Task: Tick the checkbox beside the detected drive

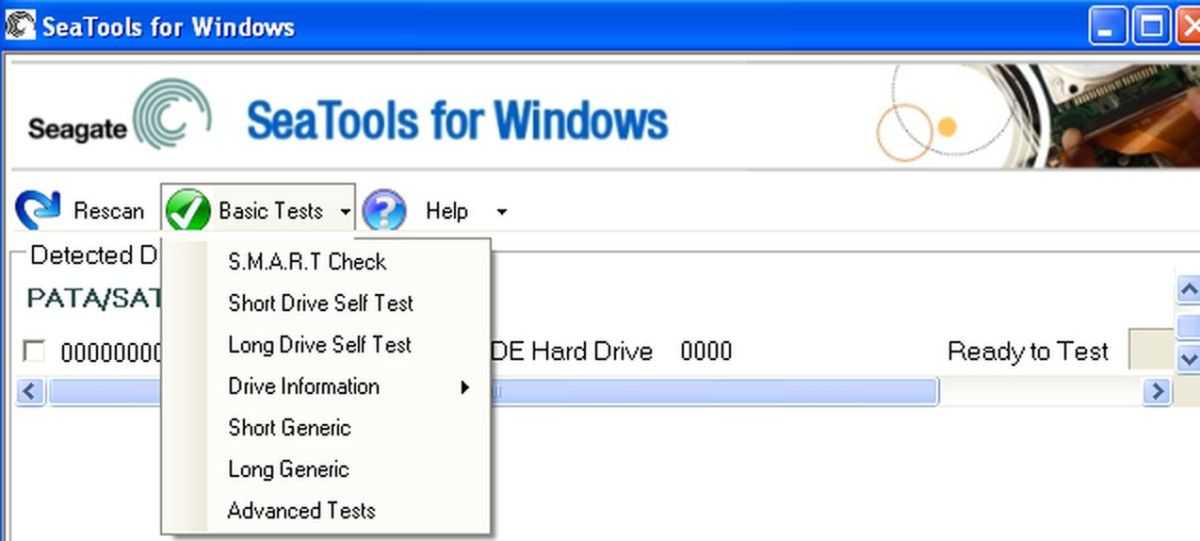Action: (x=35, y=351)
